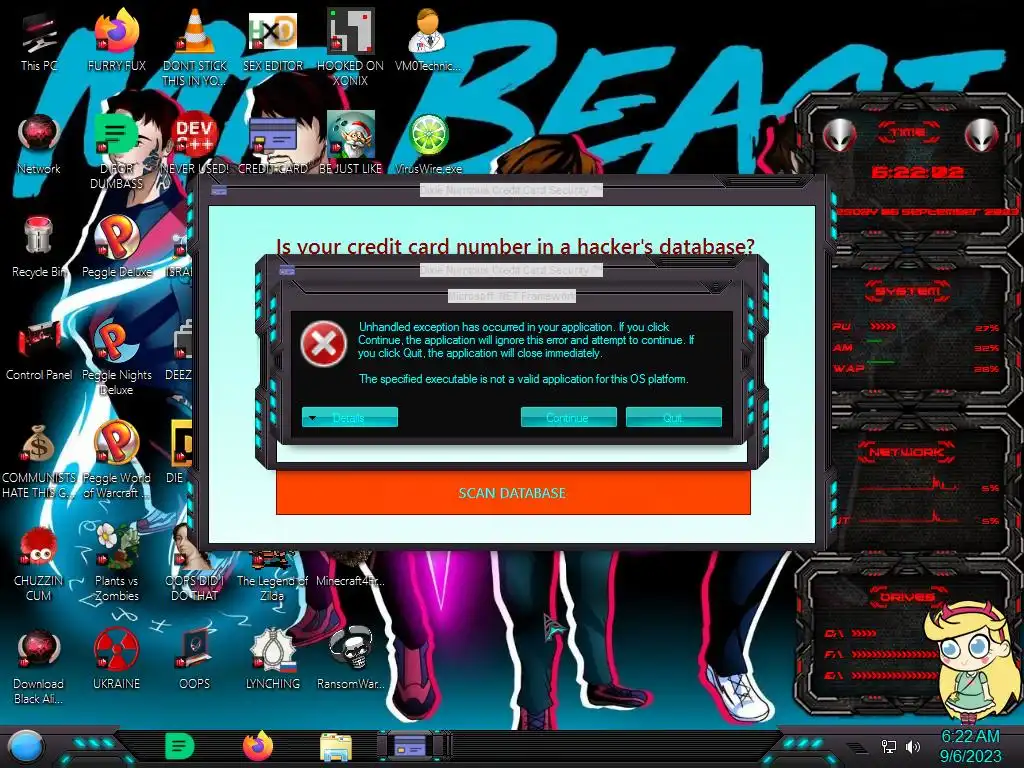Image resolution: width=1024 pixels, height=768 pixels.
Task: Open the VirusWire.exe lime icon
Action: click(x=428, y=145)
